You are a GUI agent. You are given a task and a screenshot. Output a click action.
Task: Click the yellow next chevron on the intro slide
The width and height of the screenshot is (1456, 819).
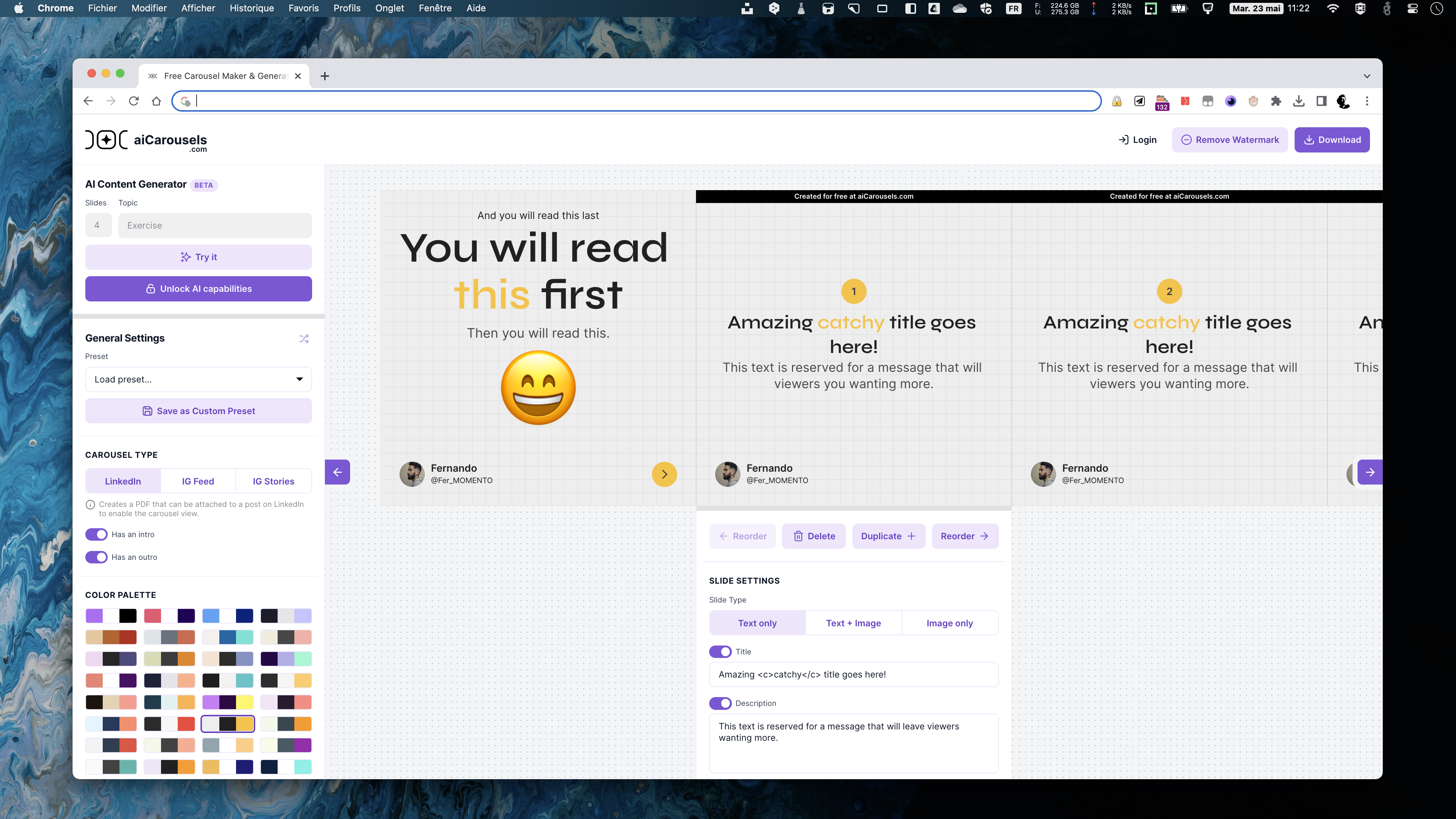pos(664,474)
